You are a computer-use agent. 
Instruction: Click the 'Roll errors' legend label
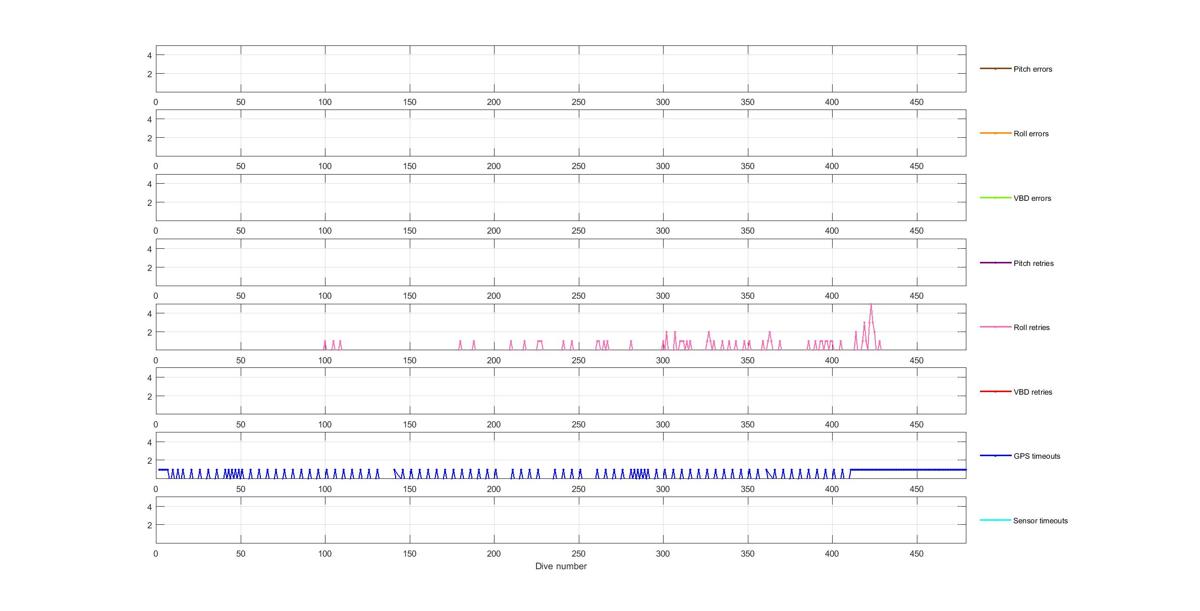click(x=1031, y=134)
